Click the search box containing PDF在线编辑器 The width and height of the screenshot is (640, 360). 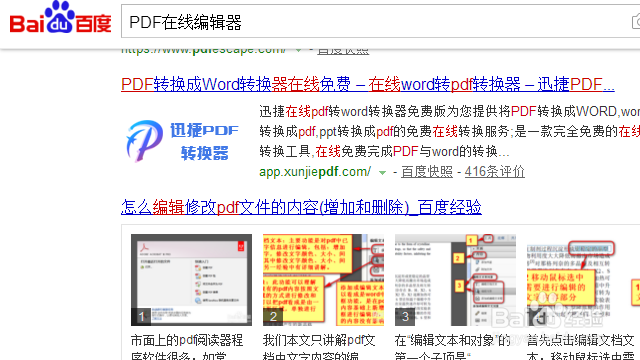pyautogui.click(x=380, y=22)
